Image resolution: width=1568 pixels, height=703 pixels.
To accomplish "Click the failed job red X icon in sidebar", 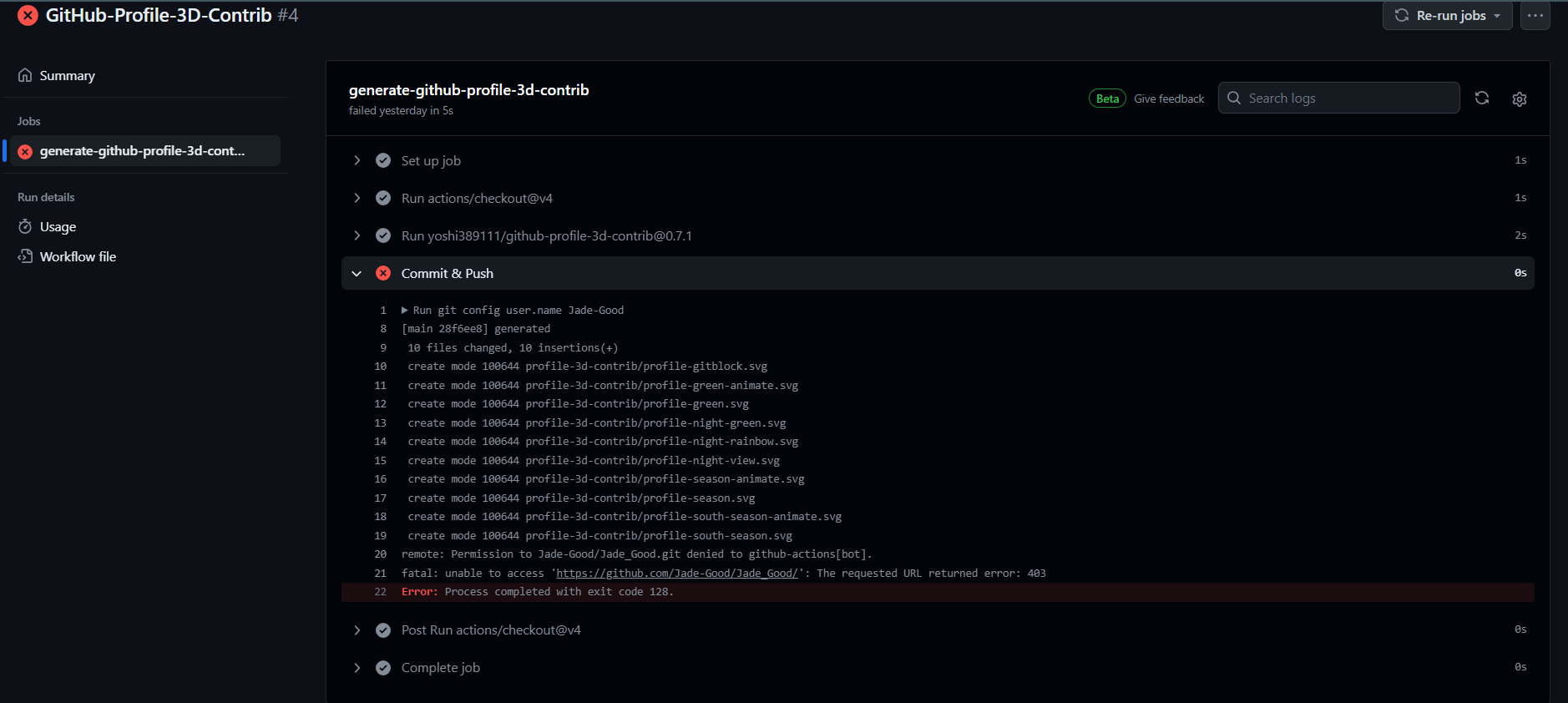I will click(25, 151).
